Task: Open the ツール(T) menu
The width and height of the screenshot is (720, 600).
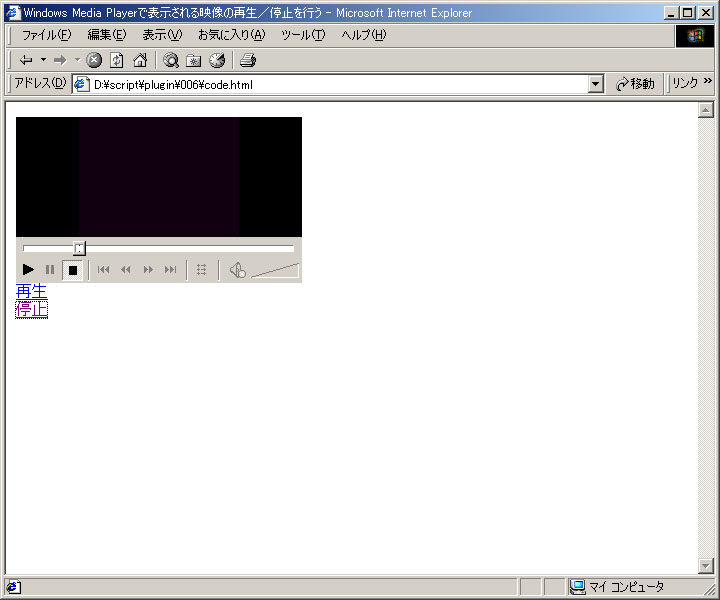Action: [x=303, y=35]
